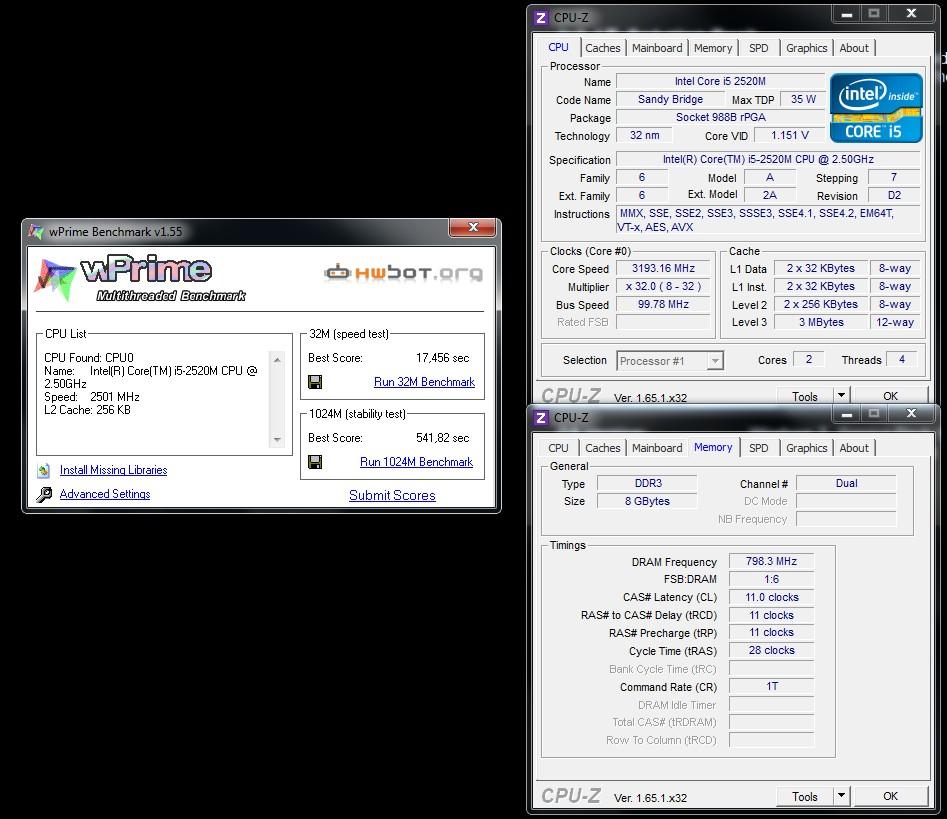Open About tab in upper CPU-Z

coord(854,48)
